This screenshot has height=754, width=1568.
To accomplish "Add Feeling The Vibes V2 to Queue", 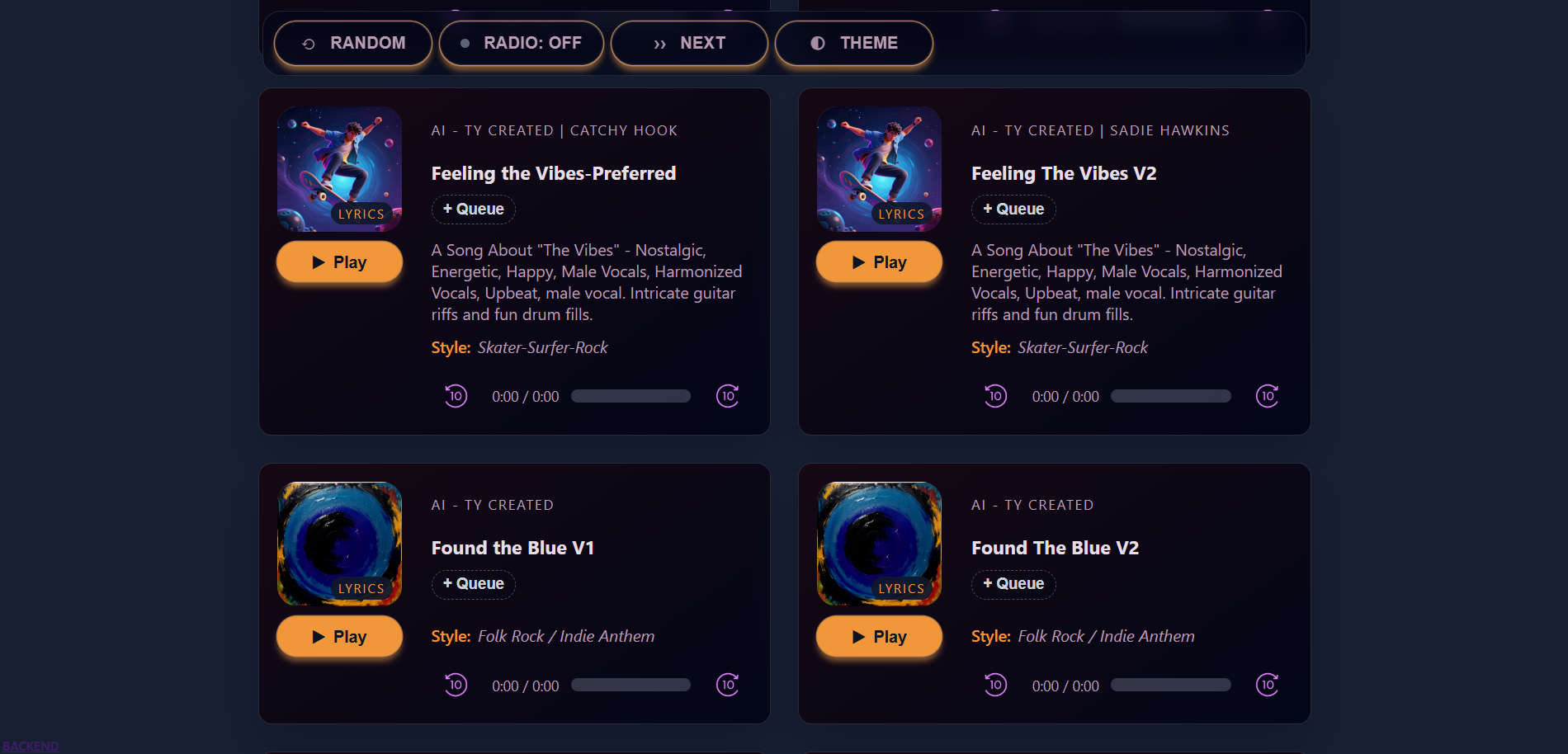I will click(1013, 209).
